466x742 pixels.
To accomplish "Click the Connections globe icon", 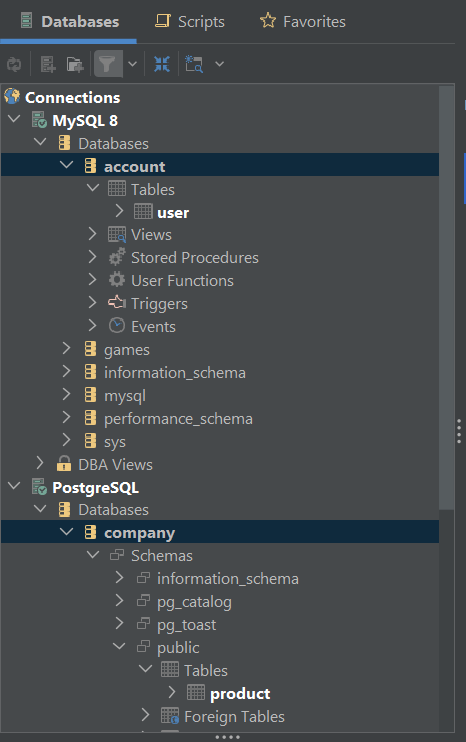I will [12, 97].
